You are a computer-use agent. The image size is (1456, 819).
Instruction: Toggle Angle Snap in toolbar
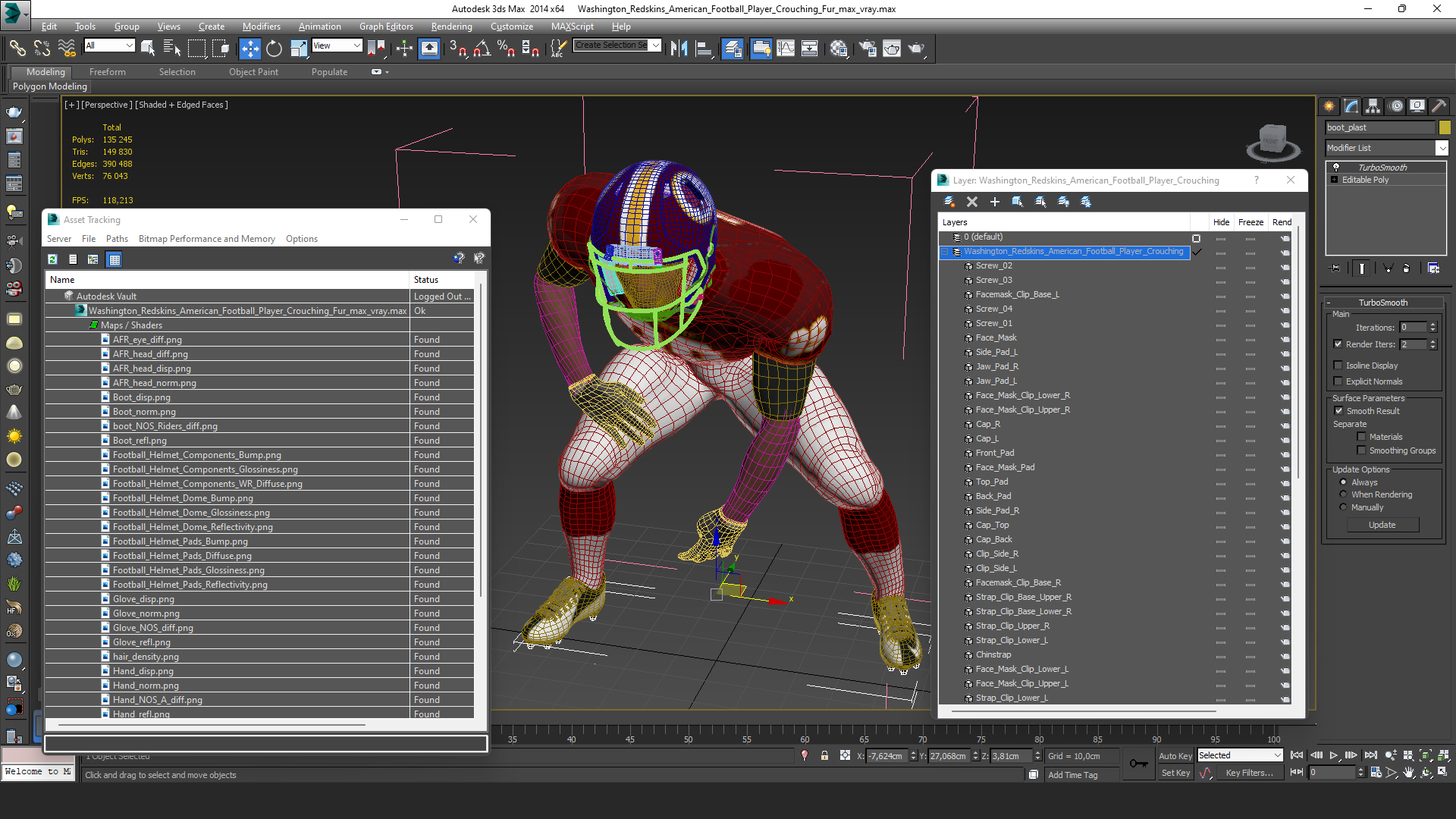coord(482,49)
